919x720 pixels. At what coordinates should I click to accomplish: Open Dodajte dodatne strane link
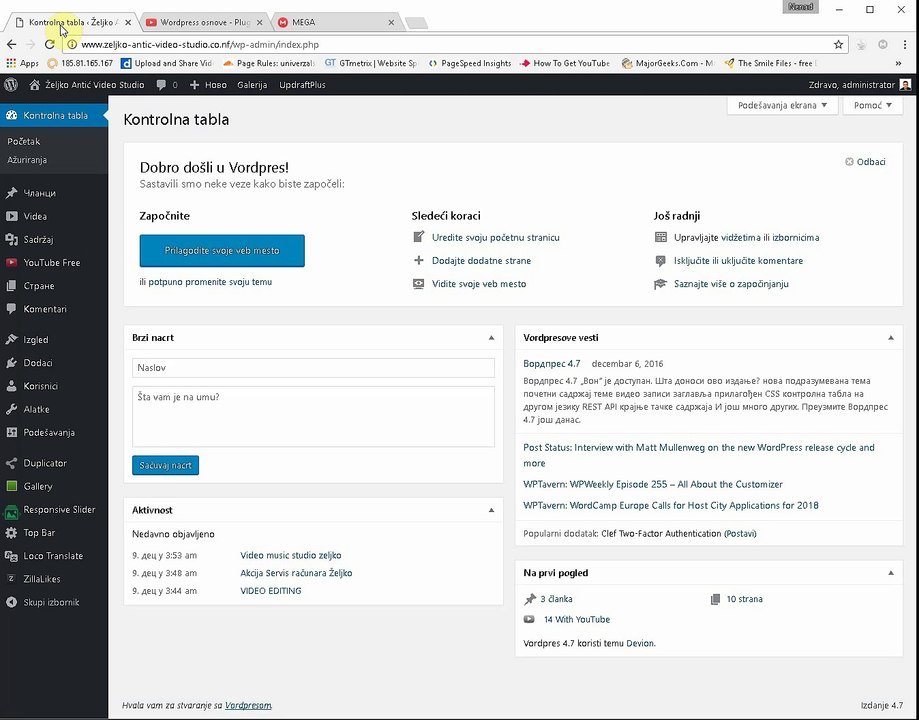coord(481,260)
